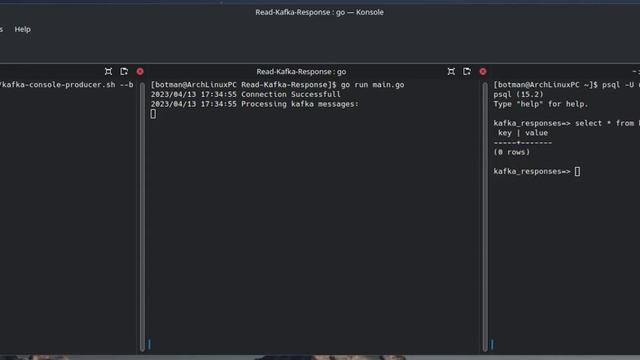Click the Konsole window title bar text
The height and width of the screenshot is (360, 640).
[x=319, y=12]
